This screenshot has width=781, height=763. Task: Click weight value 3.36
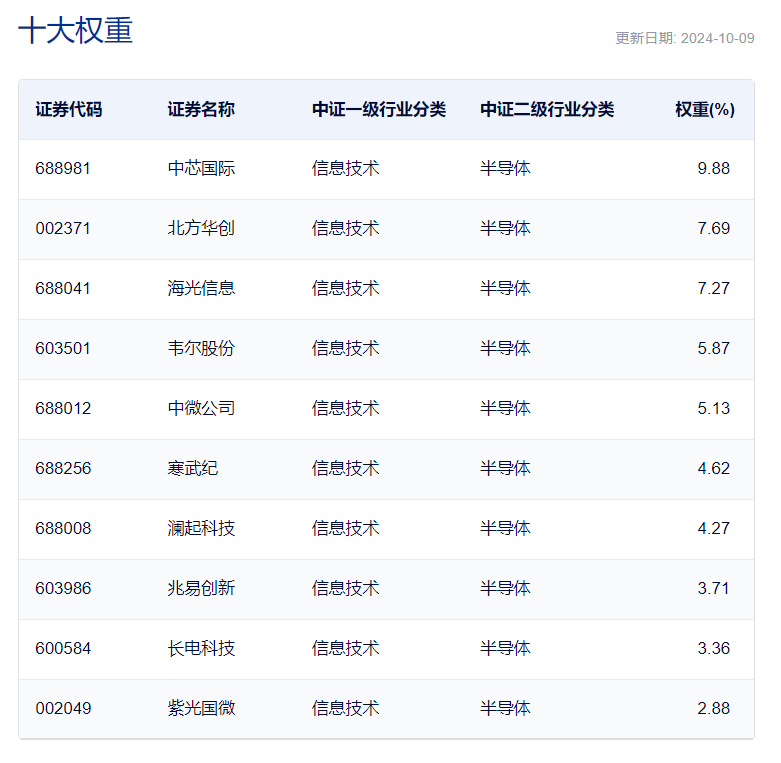coord(713,648)
